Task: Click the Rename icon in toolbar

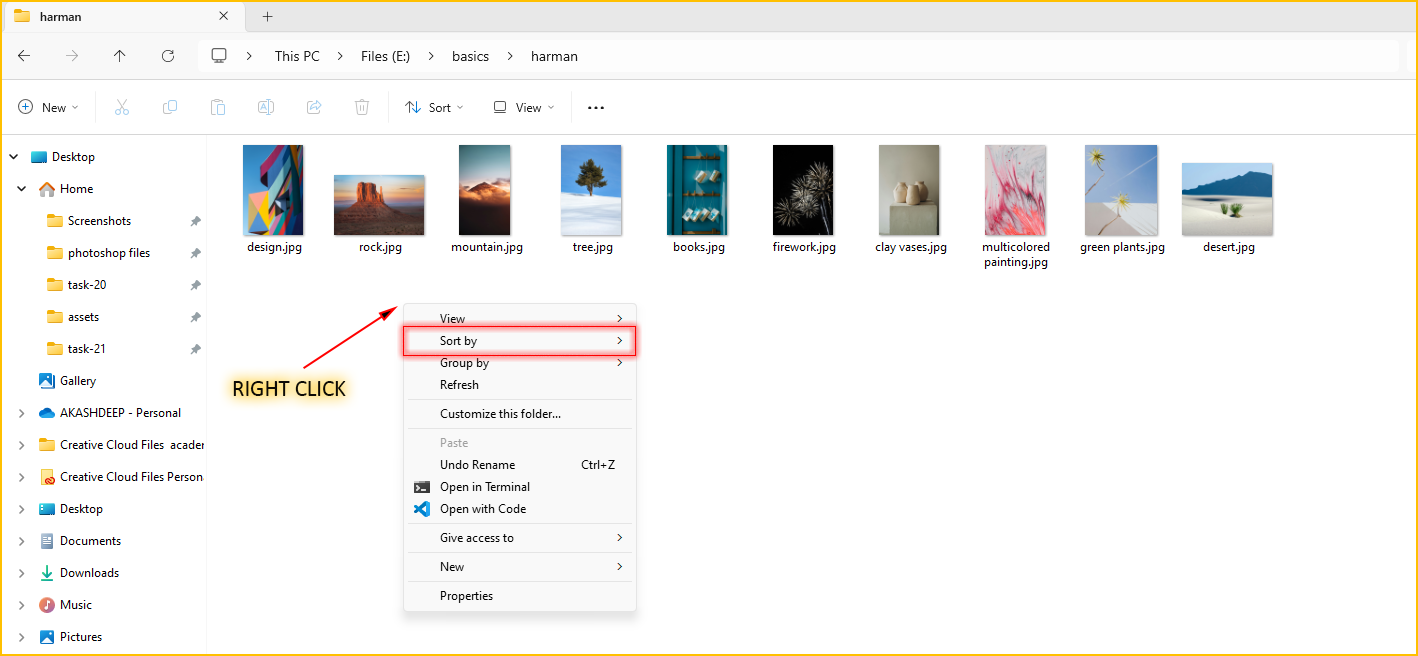Action: click(266, 107)
